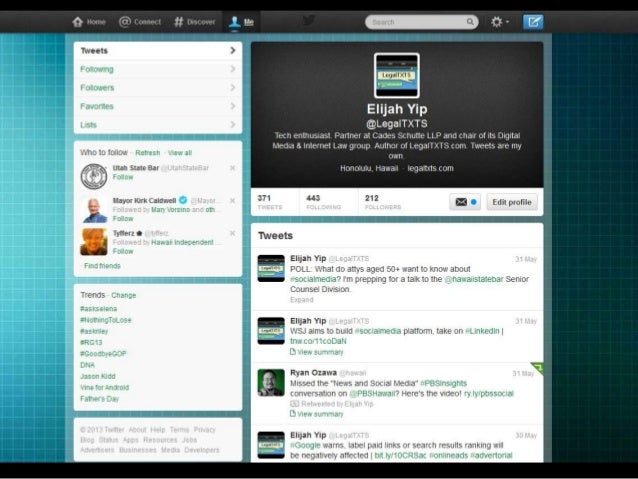Viewport: 638px width, 479px height.
Task: Follow Utah State Bar
Action: (x=123, y=177)
